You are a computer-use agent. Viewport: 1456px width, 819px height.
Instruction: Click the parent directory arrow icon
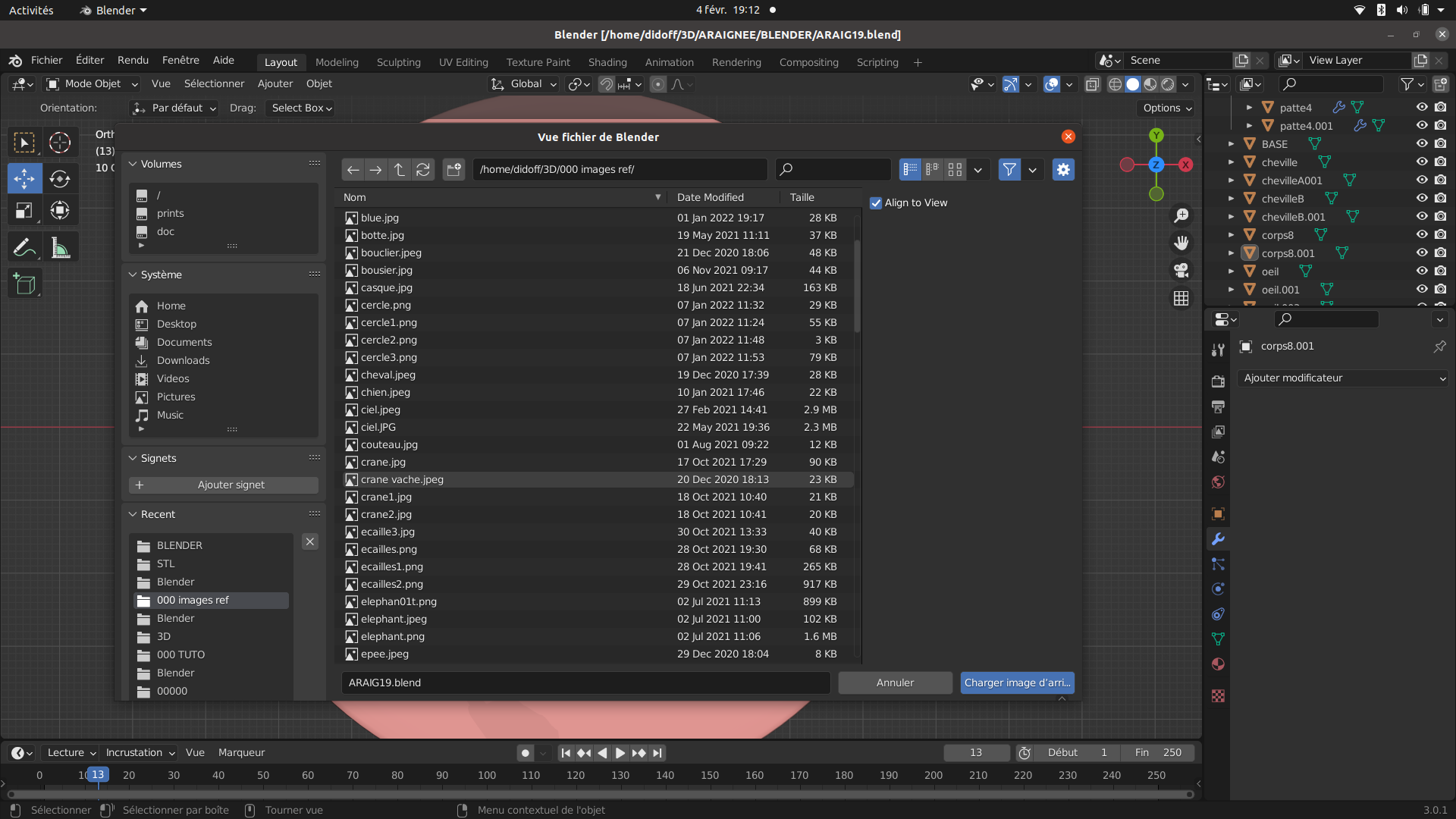point(400,170)
